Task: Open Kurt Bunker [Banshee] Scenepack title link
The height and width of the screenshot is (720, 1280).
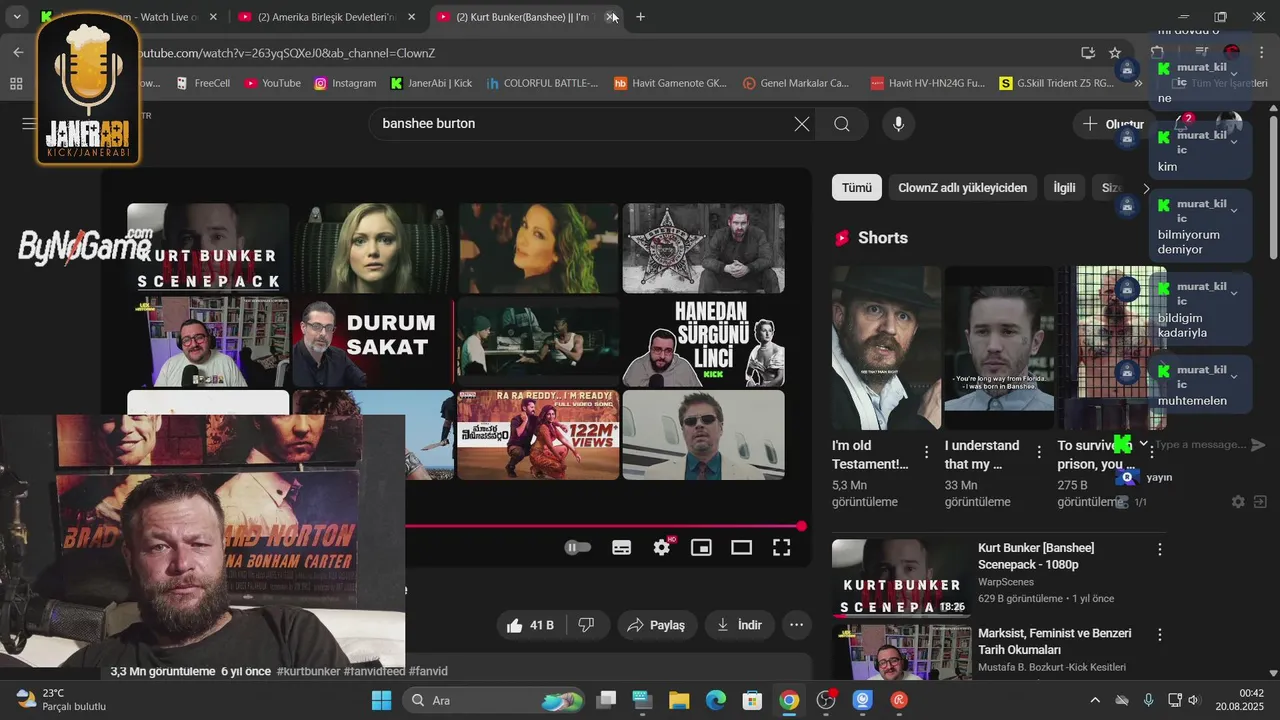Action: [x=1036, y=556]
